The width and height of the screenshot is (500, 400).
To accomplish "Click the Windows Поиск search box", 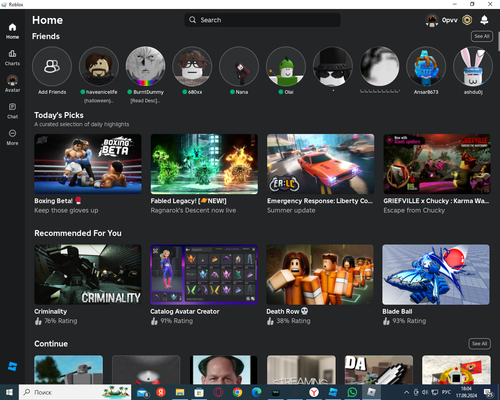I will click(x=75, y=392).
